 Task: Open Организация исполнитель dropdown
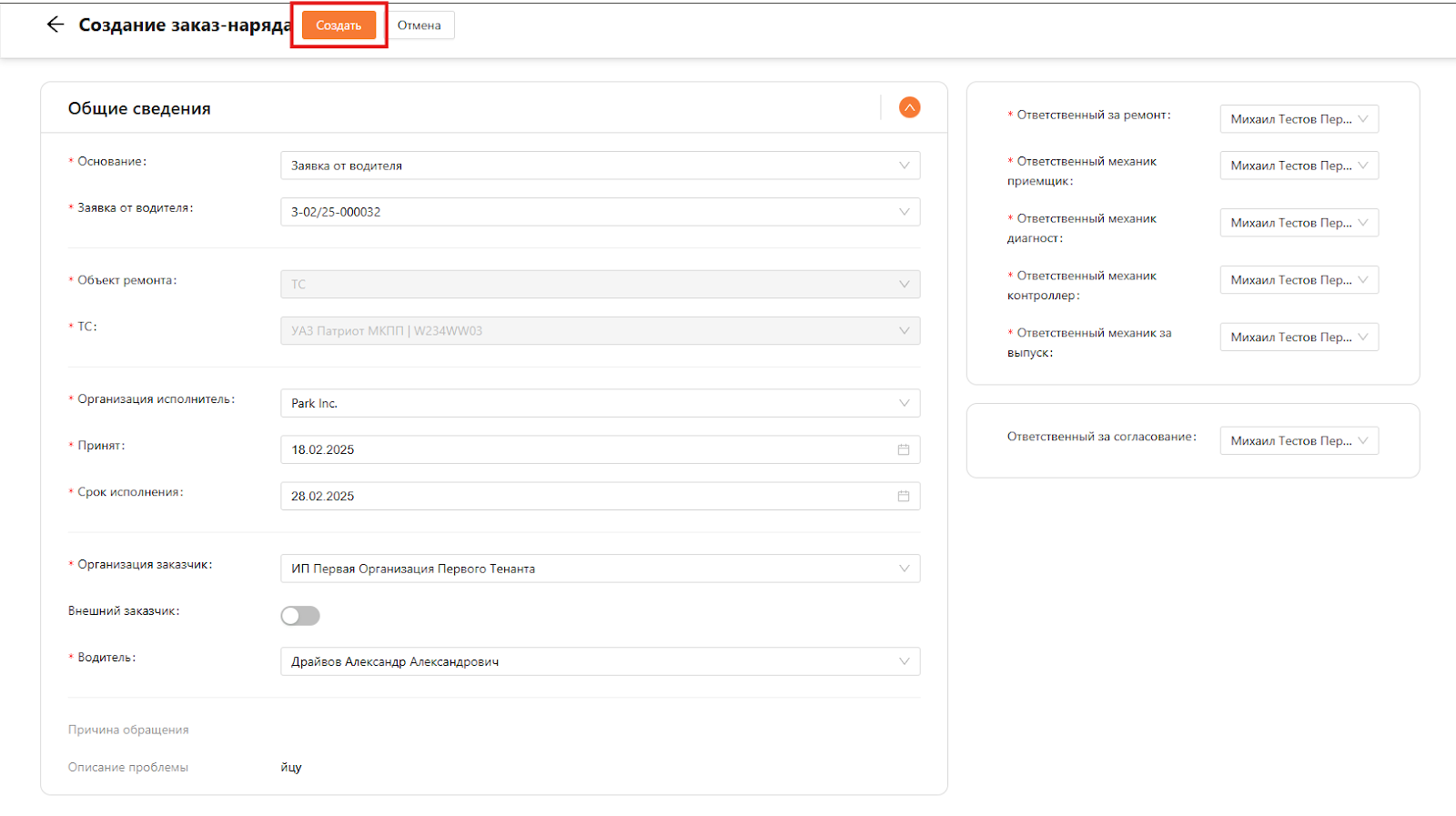[x=599, y=403]
